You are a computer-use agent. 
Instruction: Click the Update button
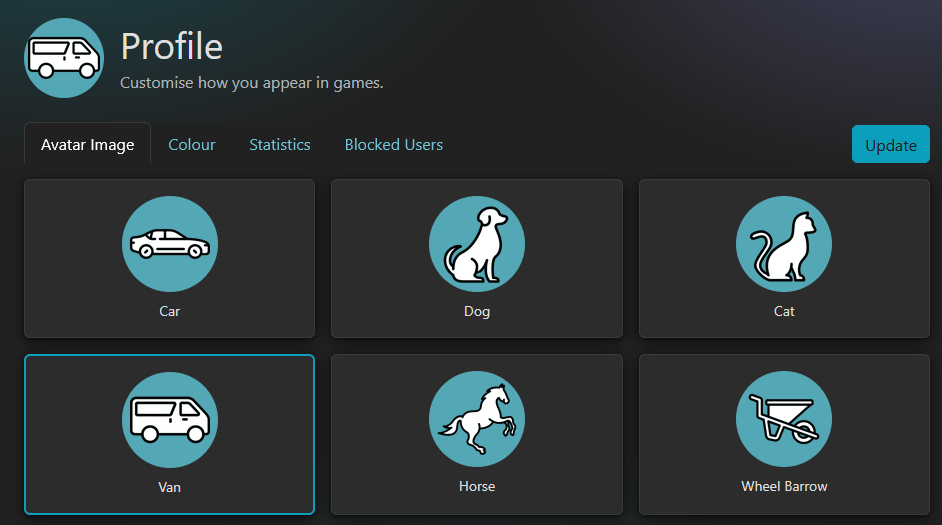(x=890, y=144)
